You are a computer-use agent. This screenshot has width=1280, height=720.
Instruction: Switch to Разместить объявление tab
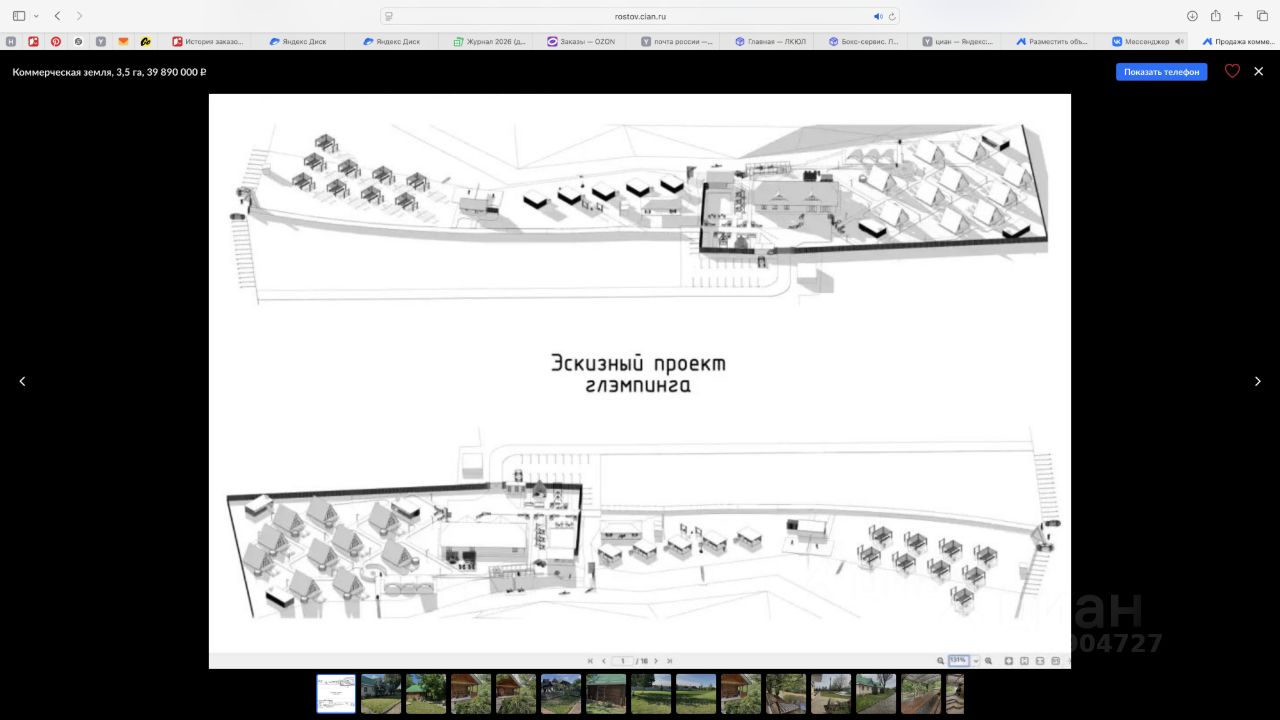click(x=1052, y=42)
